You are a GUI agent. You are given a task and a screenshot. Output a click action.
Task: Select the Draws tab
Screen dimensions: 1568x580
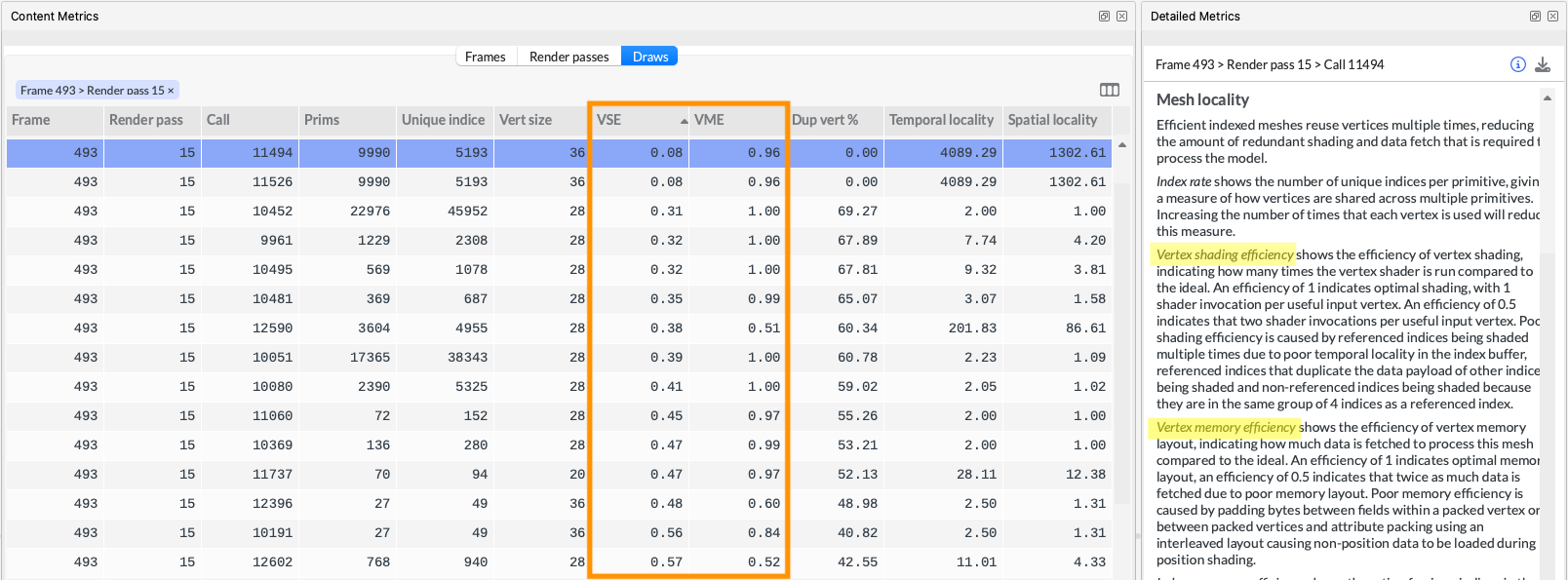(x=649, y=57)
